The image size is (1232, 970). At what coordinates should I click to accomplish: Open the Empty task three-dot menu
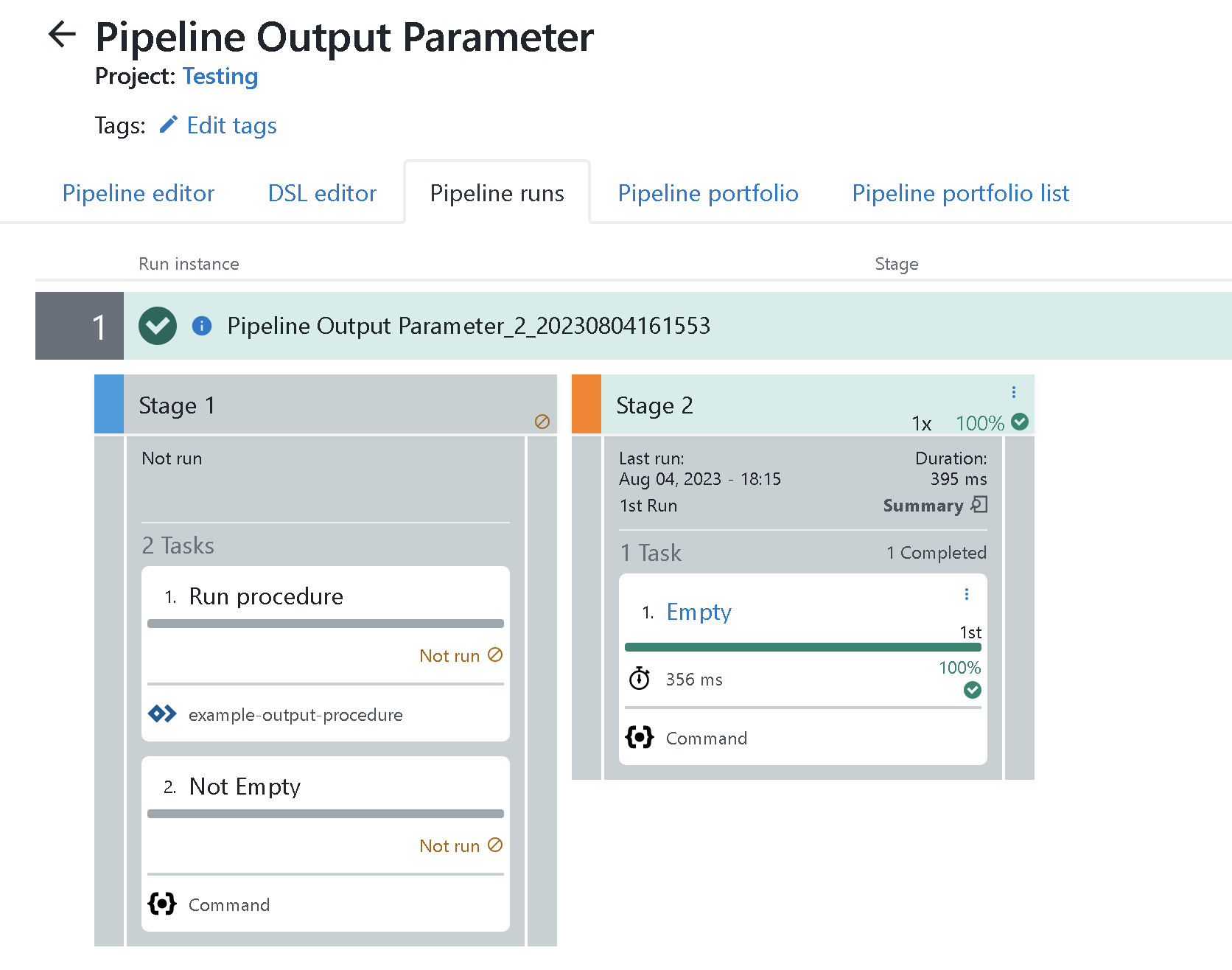967,594
